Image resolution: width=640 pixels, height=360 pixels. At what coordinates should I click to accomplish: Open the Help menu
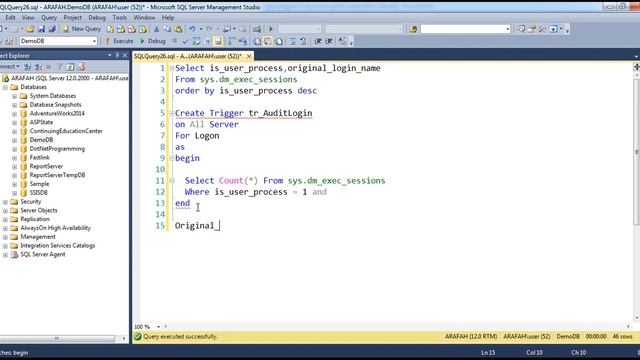point(168,18)
